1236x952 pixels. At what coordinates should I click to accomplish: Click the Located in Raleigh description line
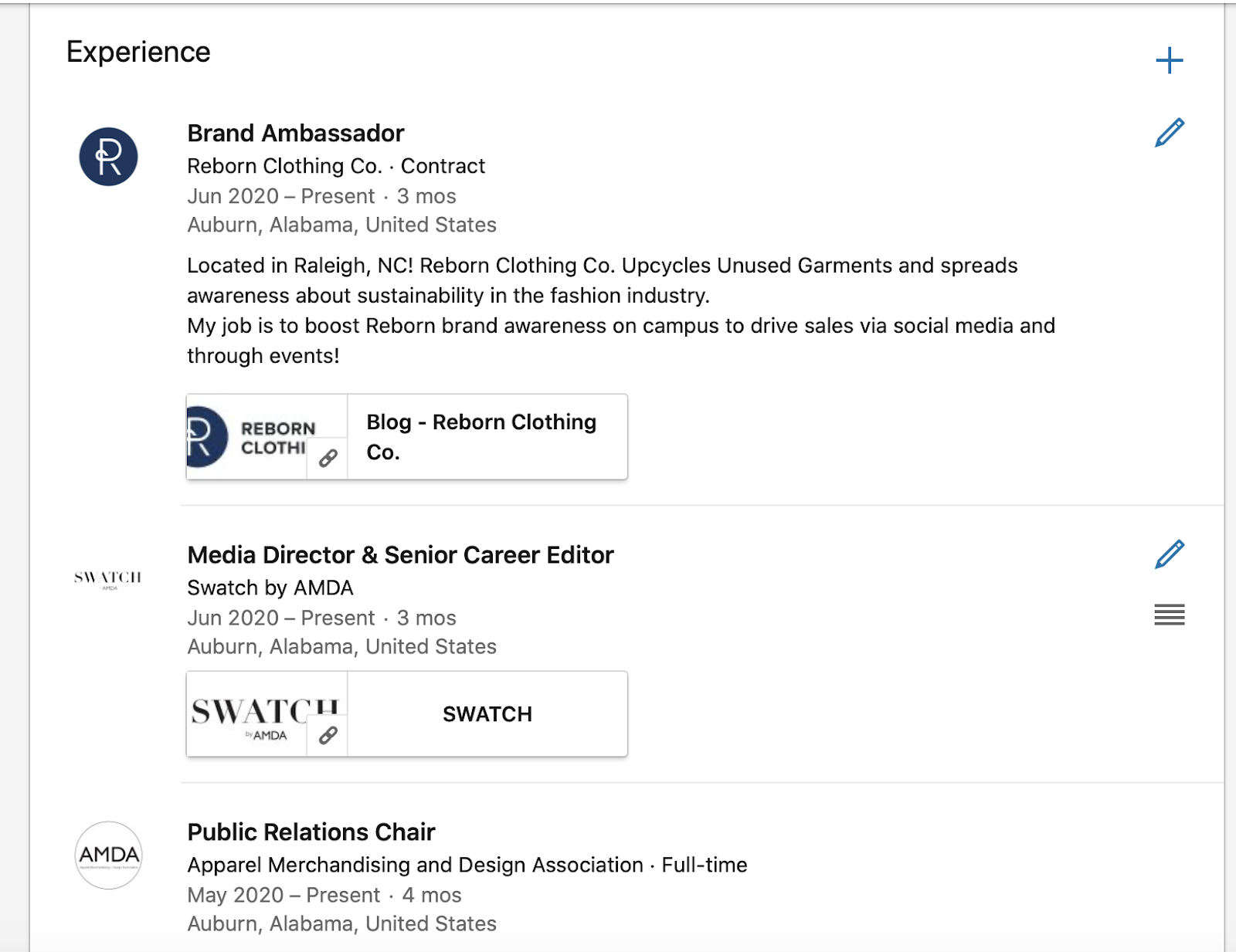[x=603, y=266]
